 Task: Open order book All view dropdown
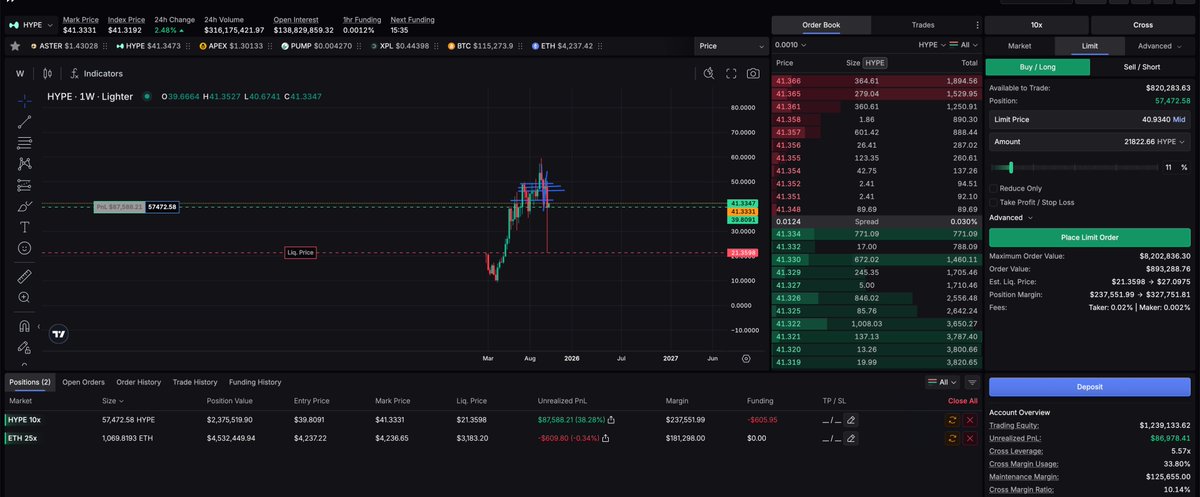tap(966, 44)
